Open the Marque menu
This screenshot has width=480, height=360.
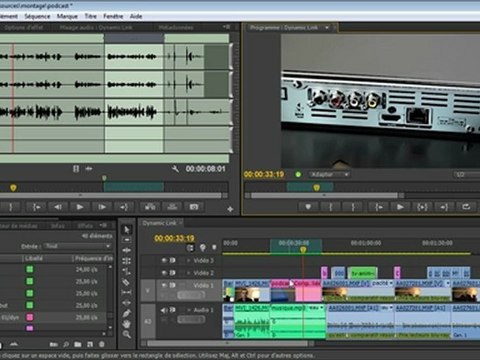click(67, 16)
